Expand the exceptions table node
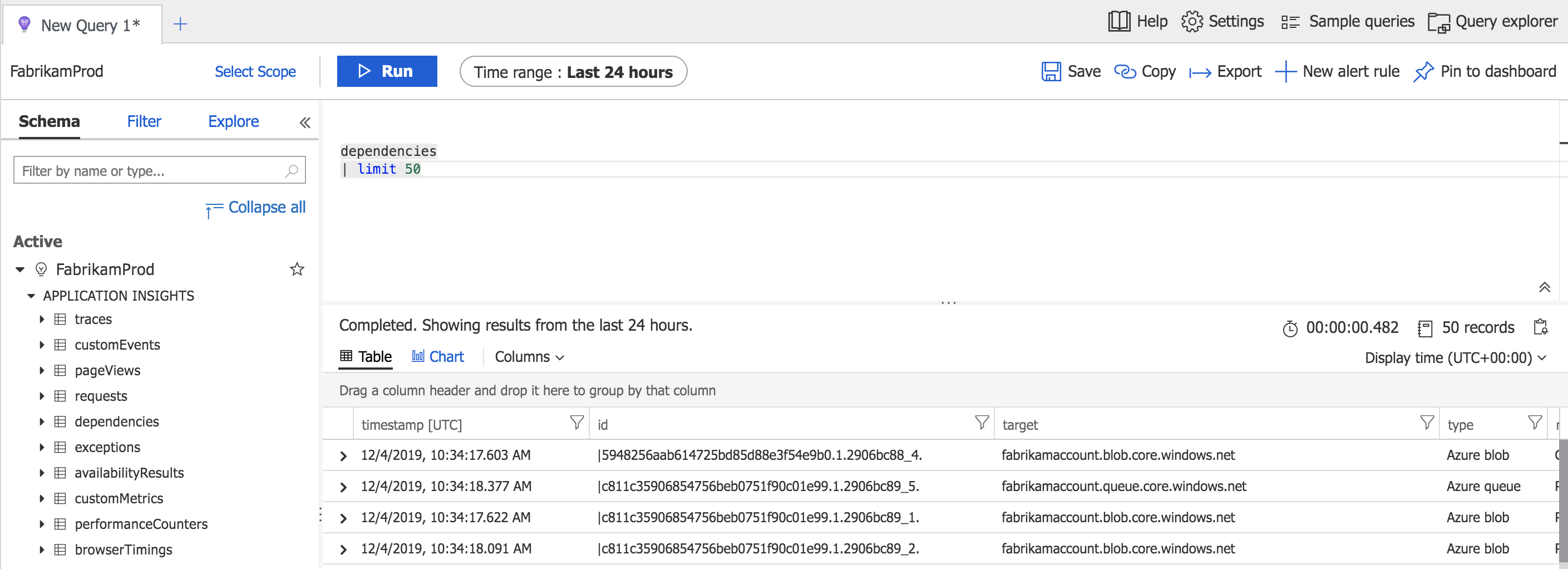Viewport: 1568px width, 569px height. pos(41,447)
